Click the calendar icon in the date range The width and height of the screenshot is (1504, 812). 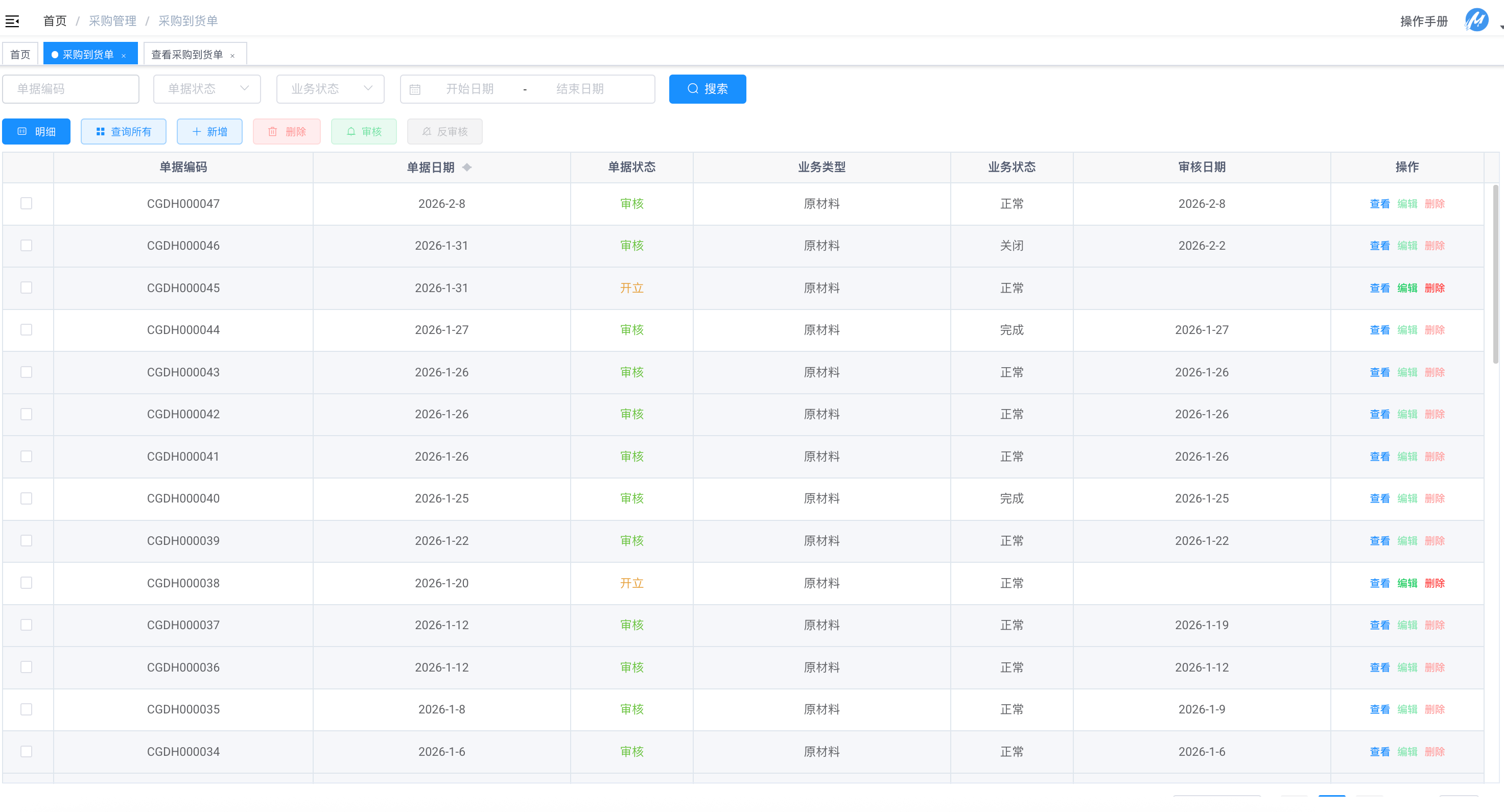tap(414, 89)
